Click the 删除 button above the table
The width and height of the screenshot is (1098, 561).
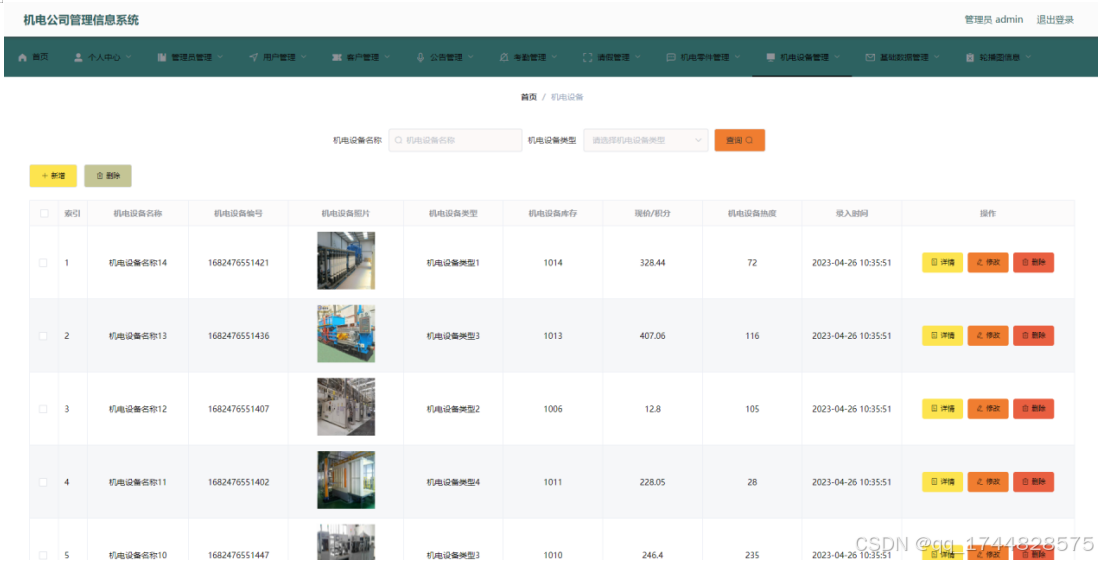pyautogui.click(x=108, y=176)
